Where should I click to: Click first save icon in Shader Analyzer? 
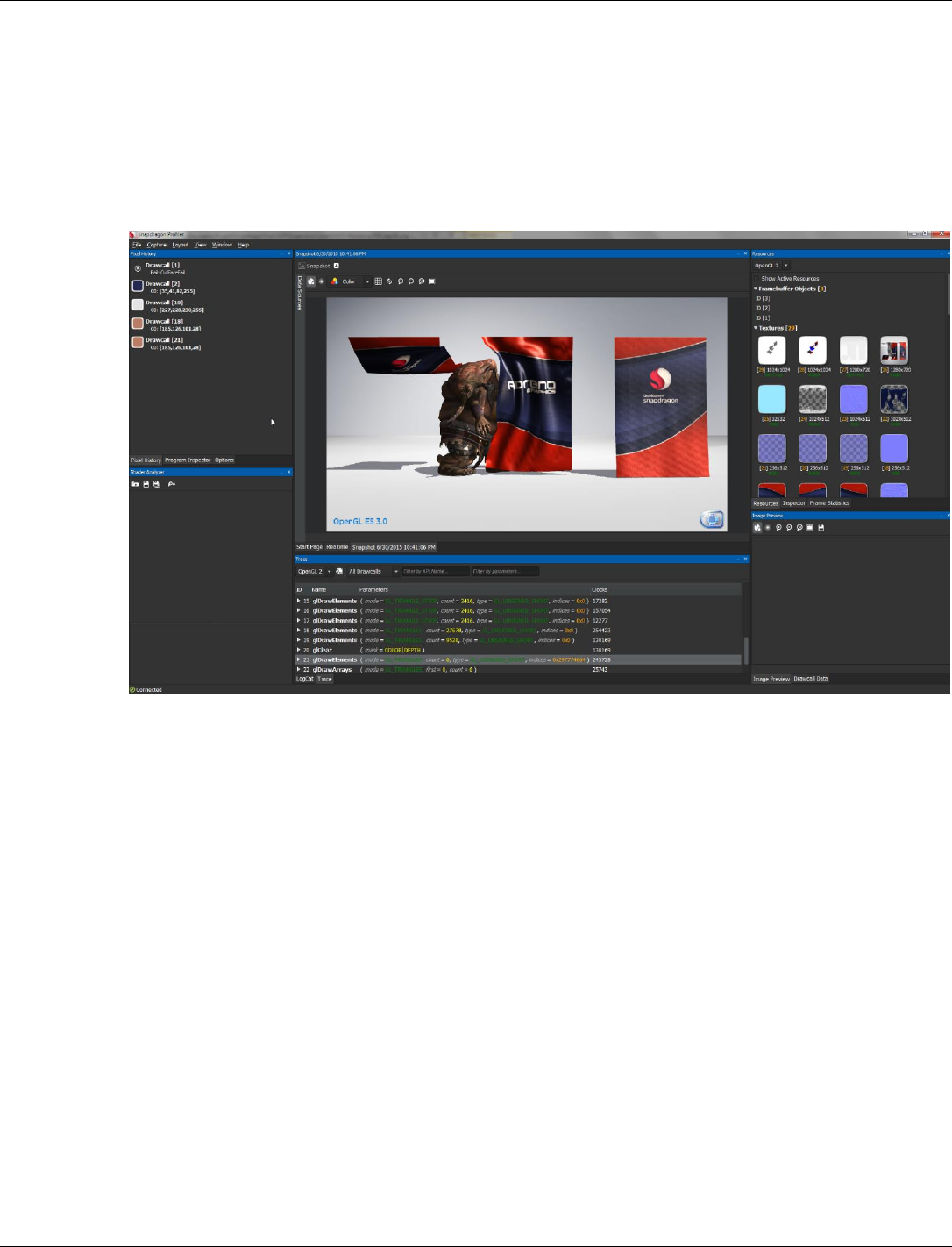point(146,484)
